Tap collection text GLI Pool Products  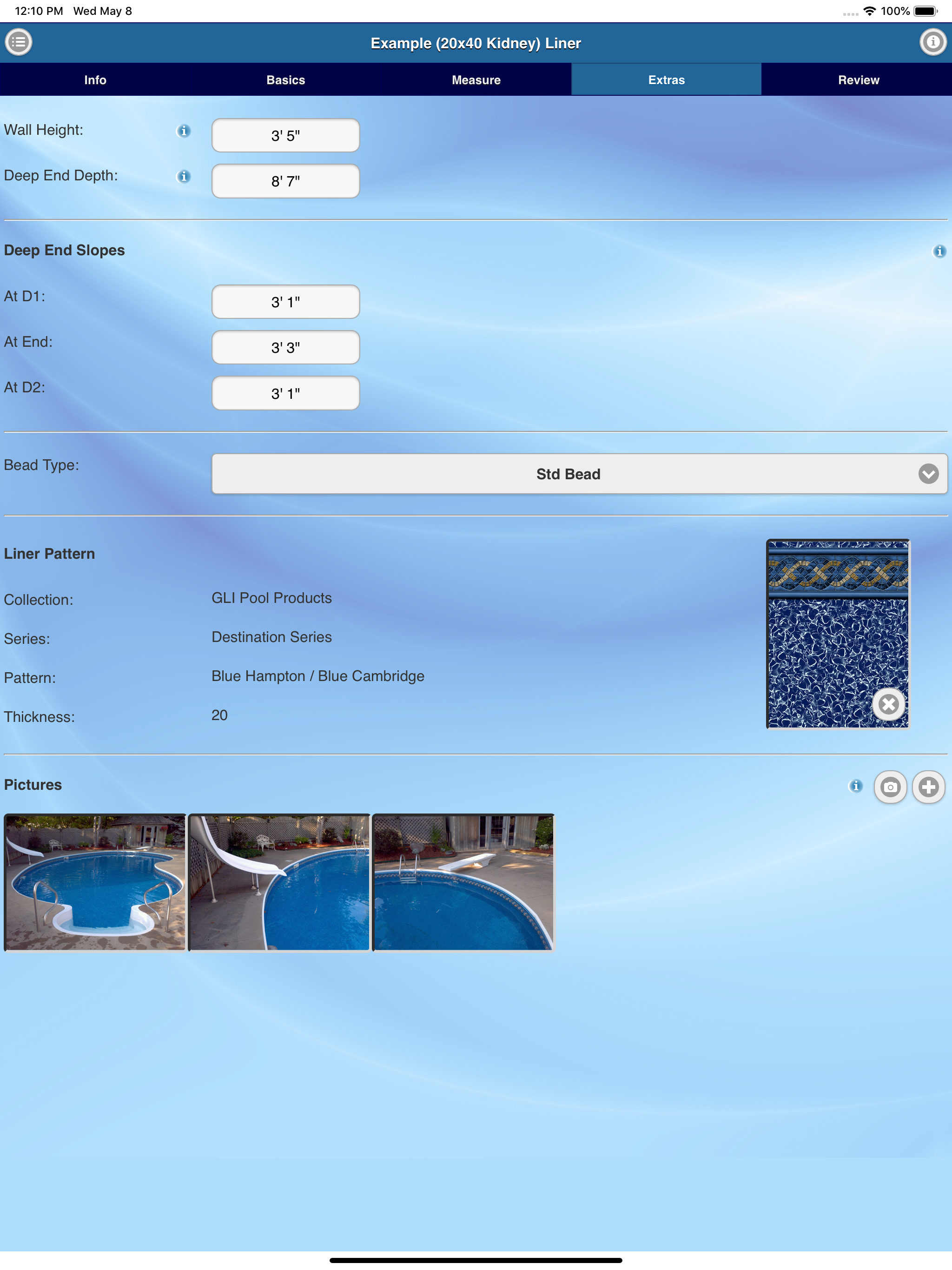coord(271,598)
